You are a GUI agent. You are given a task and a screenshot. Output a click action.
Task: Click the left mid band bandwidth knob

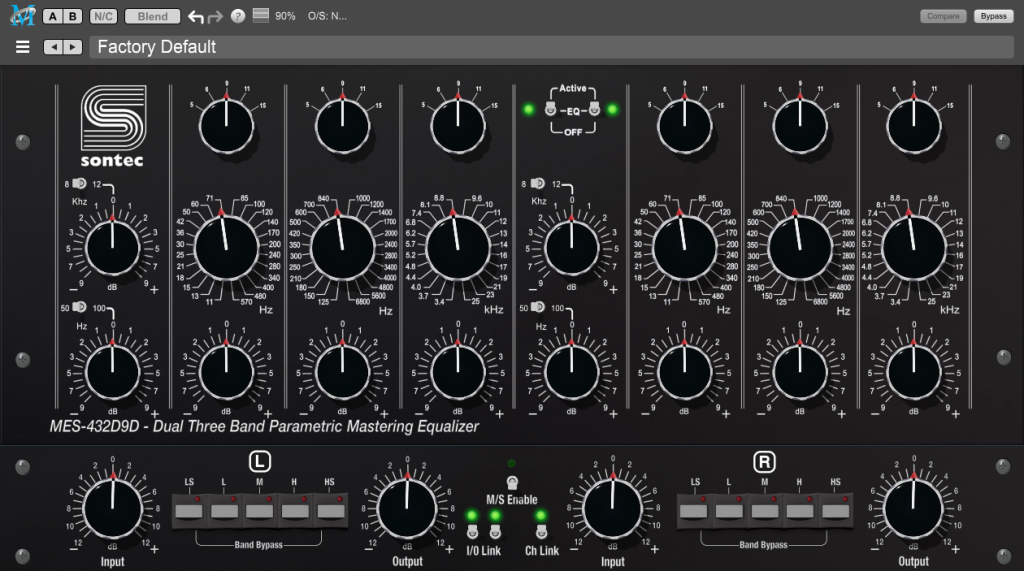[342, 127]
